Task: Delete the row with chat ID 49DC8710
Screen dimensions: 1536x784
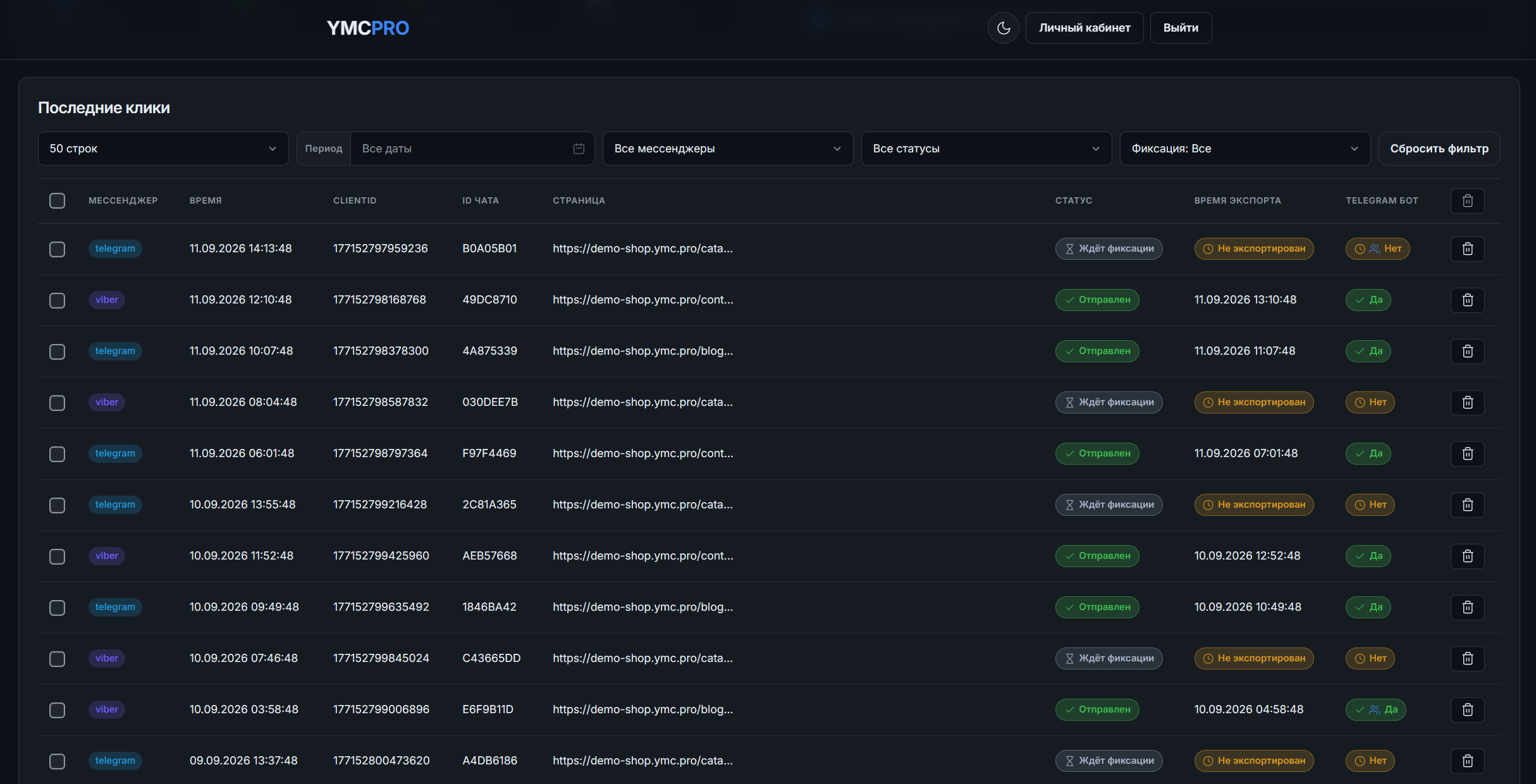Action: pyautogui.click(x=1467, y=300)
